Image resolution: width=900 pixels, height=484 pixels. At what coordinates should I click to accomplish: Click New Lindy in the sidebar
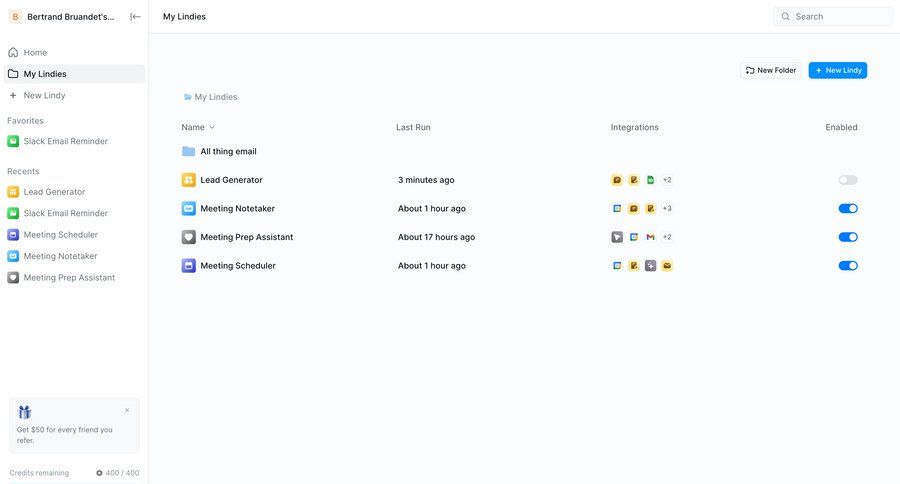pyautogui.click(x=74, y=95)
